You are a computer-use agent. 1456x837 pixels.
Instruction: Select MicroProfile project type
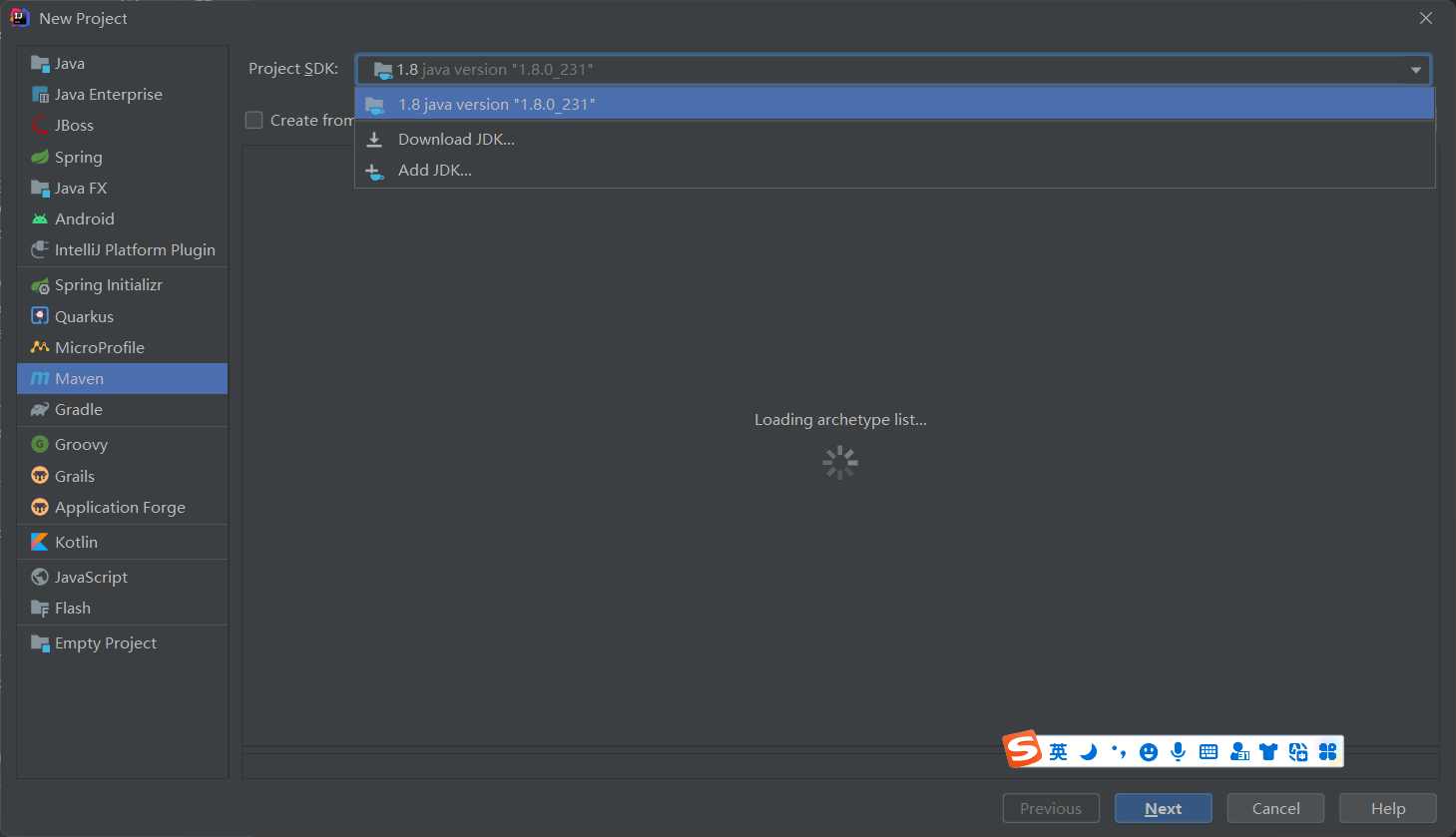pyautogui.click(x=122, y=347)
